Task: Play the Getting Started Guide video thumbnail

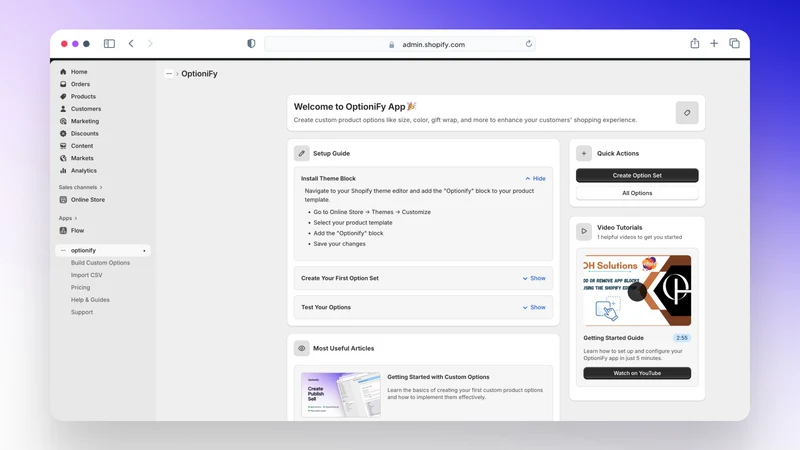Action: [637, 291]
